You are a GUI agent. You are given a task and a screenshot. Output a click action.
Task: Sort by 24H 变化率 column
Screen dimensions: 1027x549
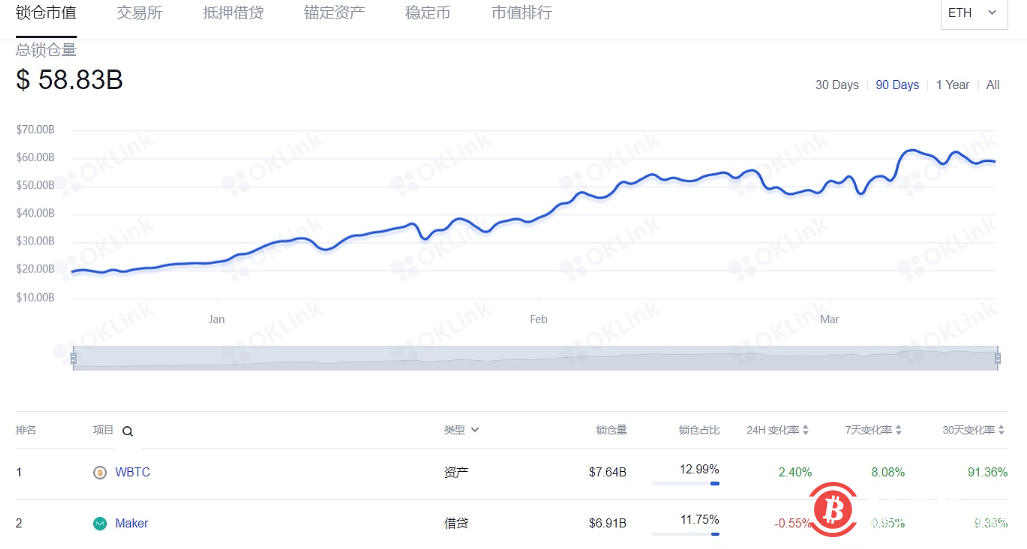click(777, 430)
